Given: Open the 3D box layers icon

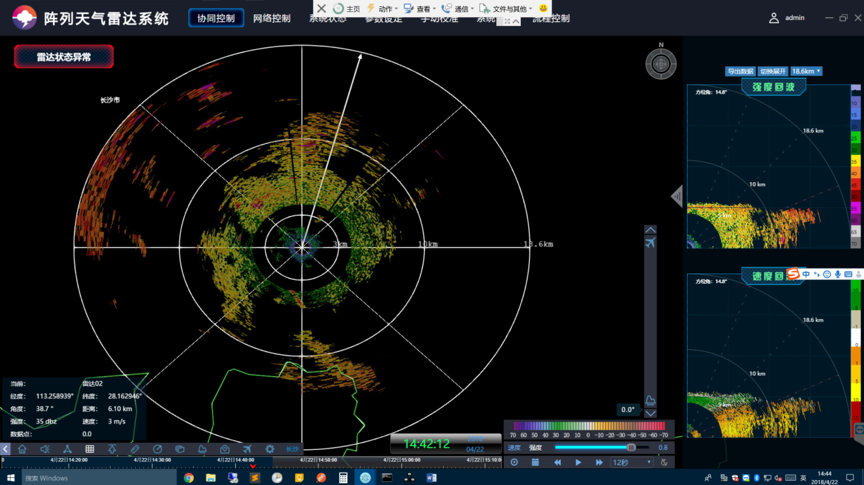Looking at the screenshot, I should click(x=180, y=449).
